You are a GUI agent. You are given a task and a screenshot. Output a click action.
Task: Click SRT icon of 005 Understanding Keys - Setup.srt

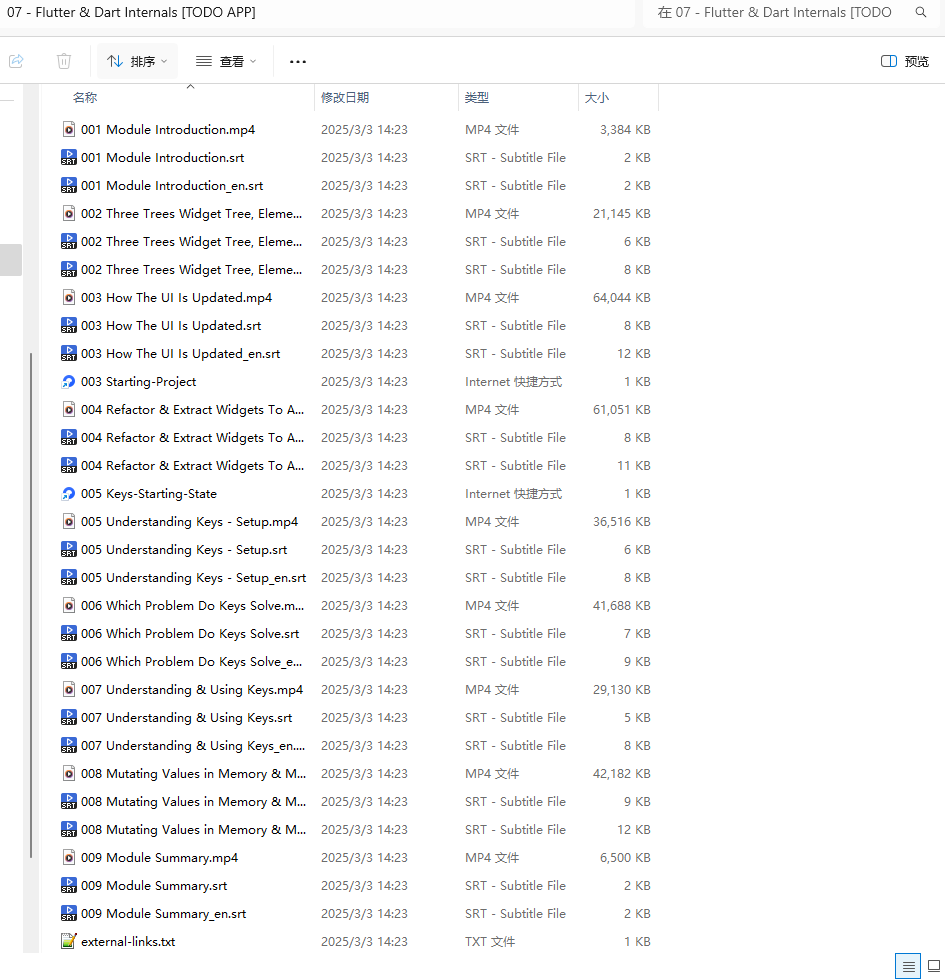(x=69, y=549)
